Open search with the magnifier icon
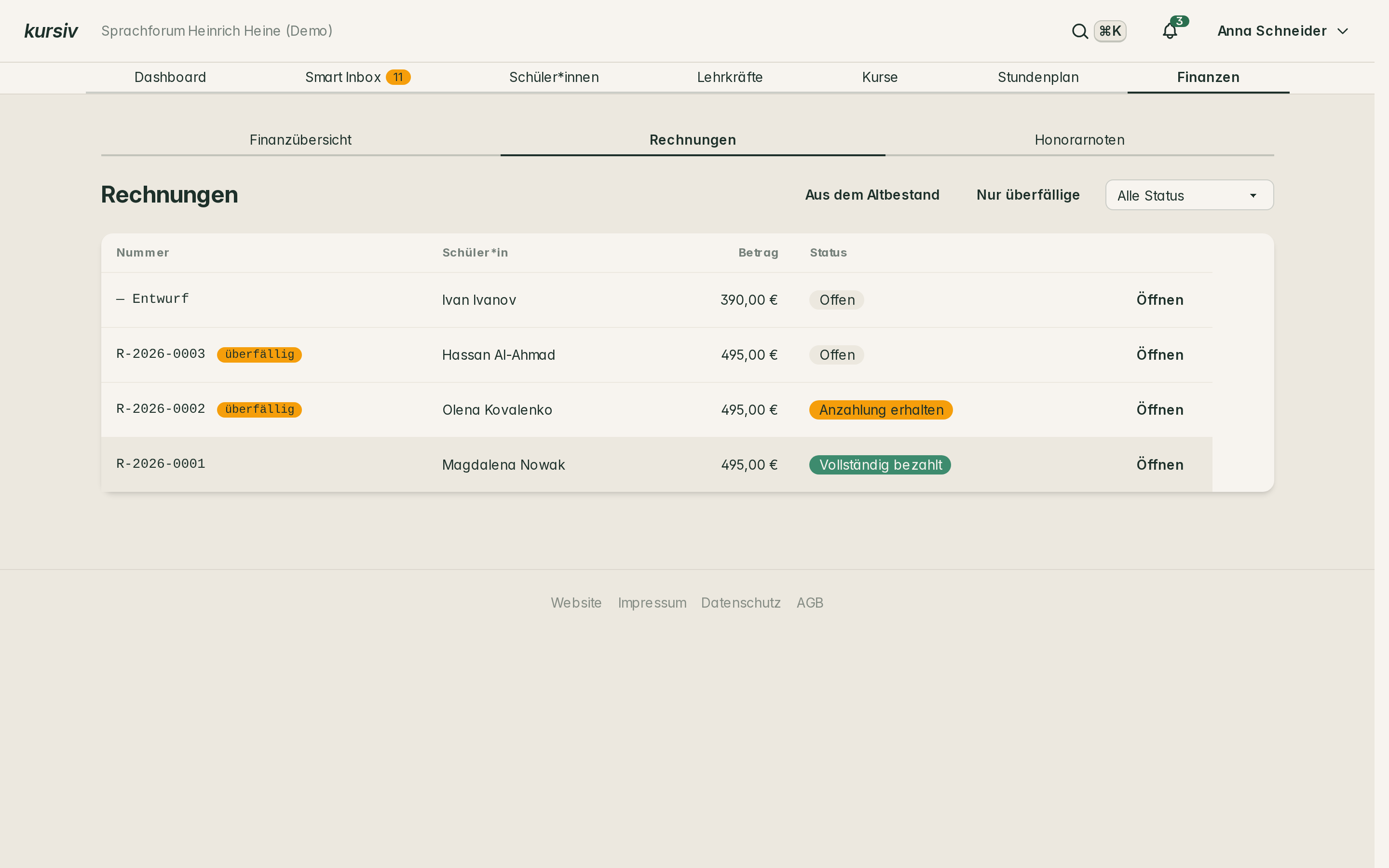 (x=1080, y=31)
